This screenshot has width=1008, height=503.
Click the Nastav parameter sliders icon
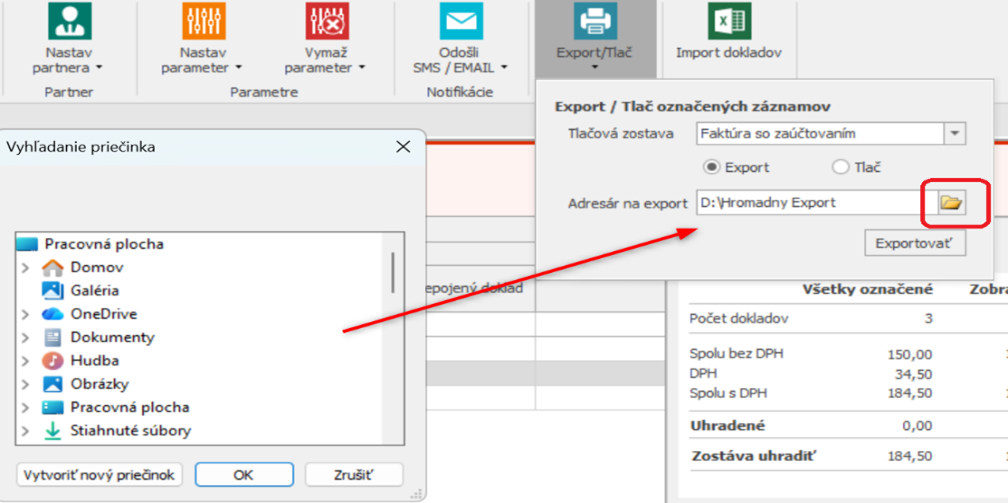click(x=203, y=22)
